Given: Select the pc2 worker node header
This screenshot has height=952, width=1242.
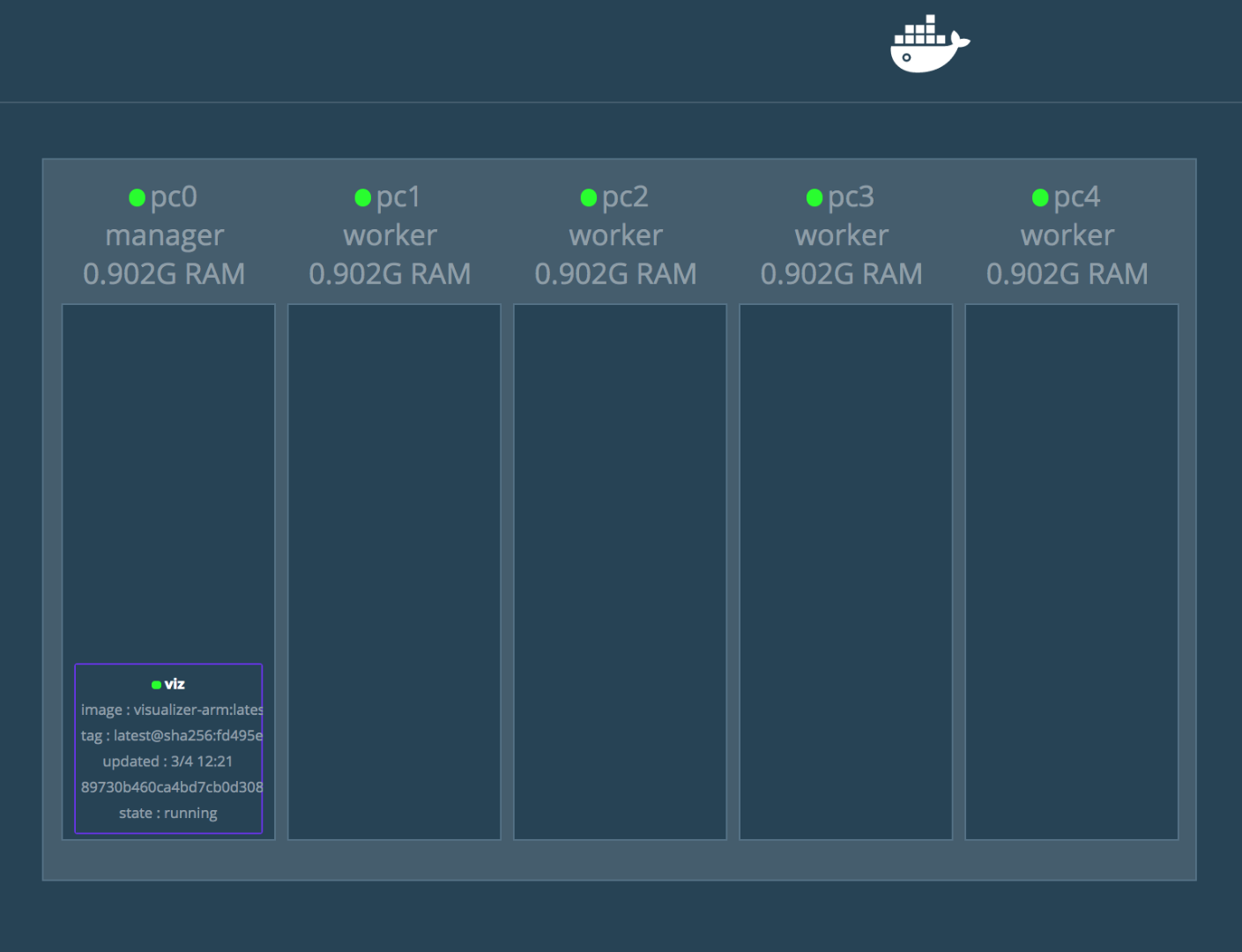Looking at the screenshot, I should coord(616,234).
